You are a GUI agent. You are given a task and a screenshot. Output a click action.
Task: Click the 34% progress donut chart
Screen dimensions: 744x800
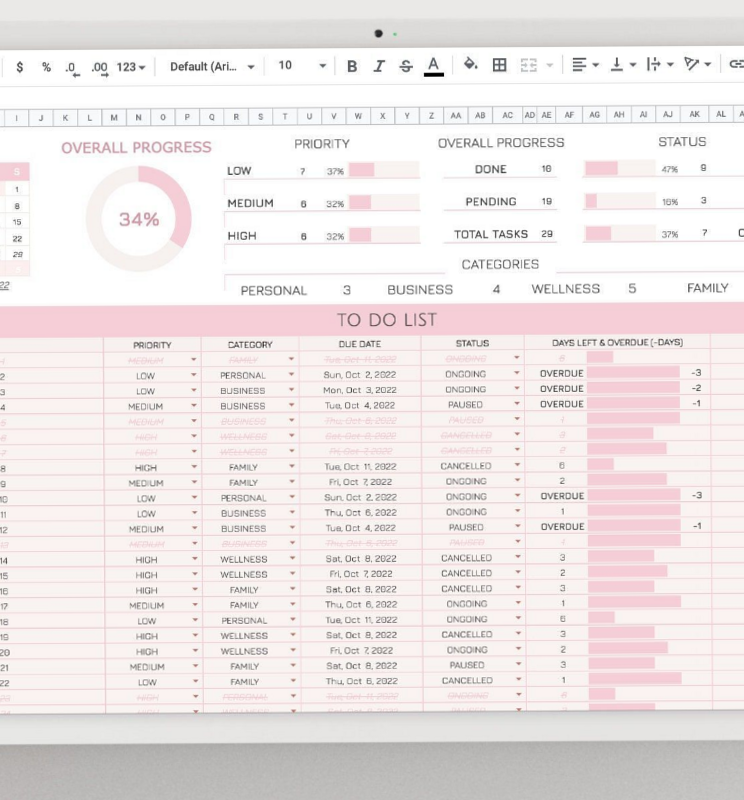coord(139,219)
